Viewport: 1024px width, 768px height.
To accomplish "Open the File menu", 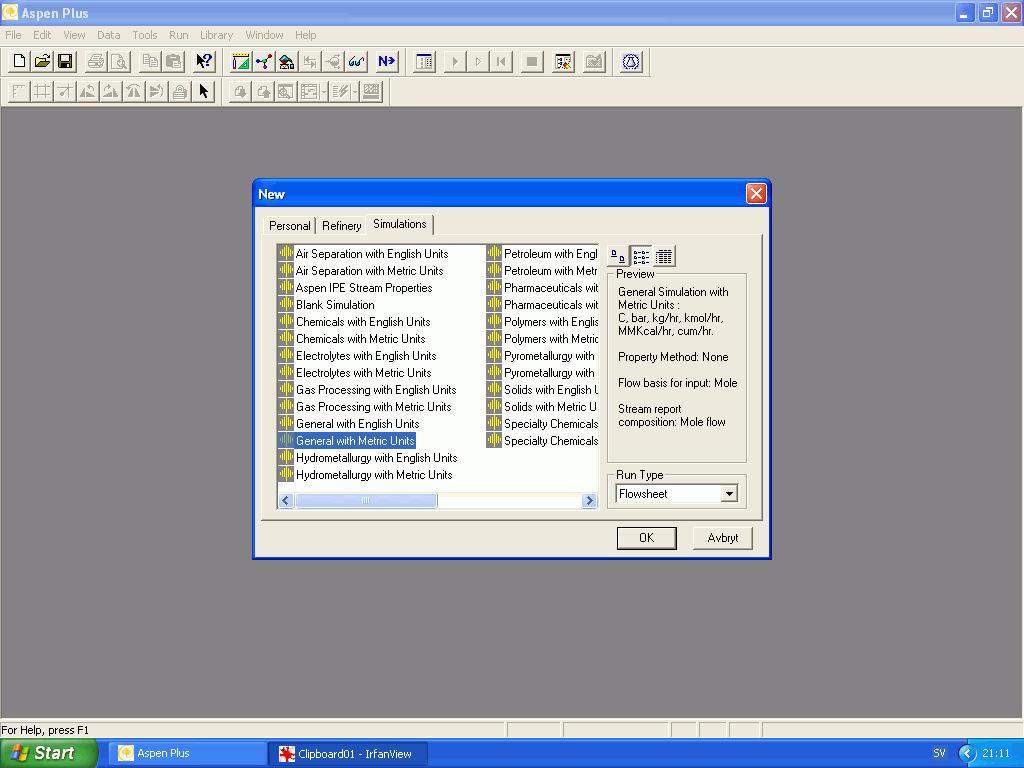I will (x=13, y=35).
